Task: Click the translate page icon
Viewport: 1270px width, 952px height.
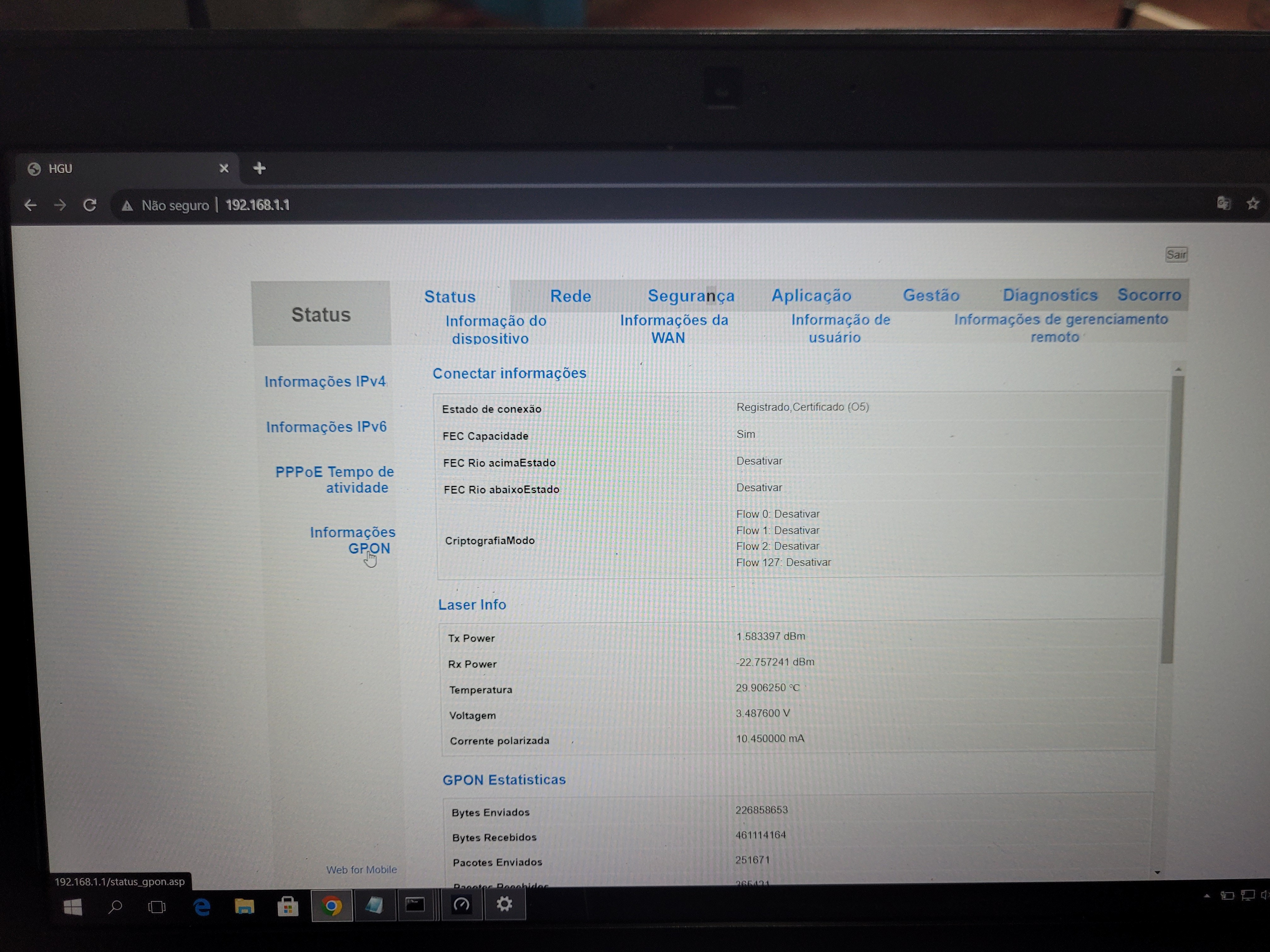Action: [x=1223, y=203]
